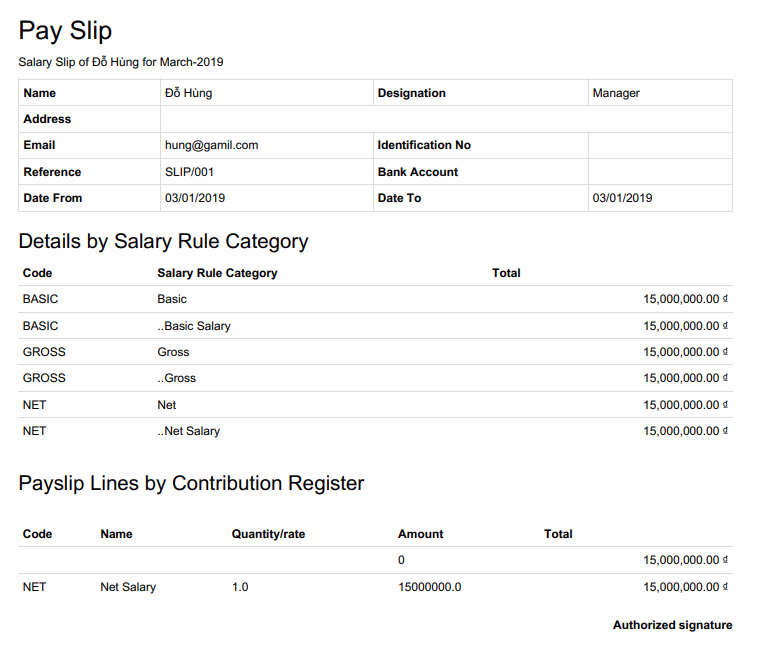Select the employee name Đỗ Hùng in table
The height and width of the screenshot is (645, 758).
click(x=188, y=93)
